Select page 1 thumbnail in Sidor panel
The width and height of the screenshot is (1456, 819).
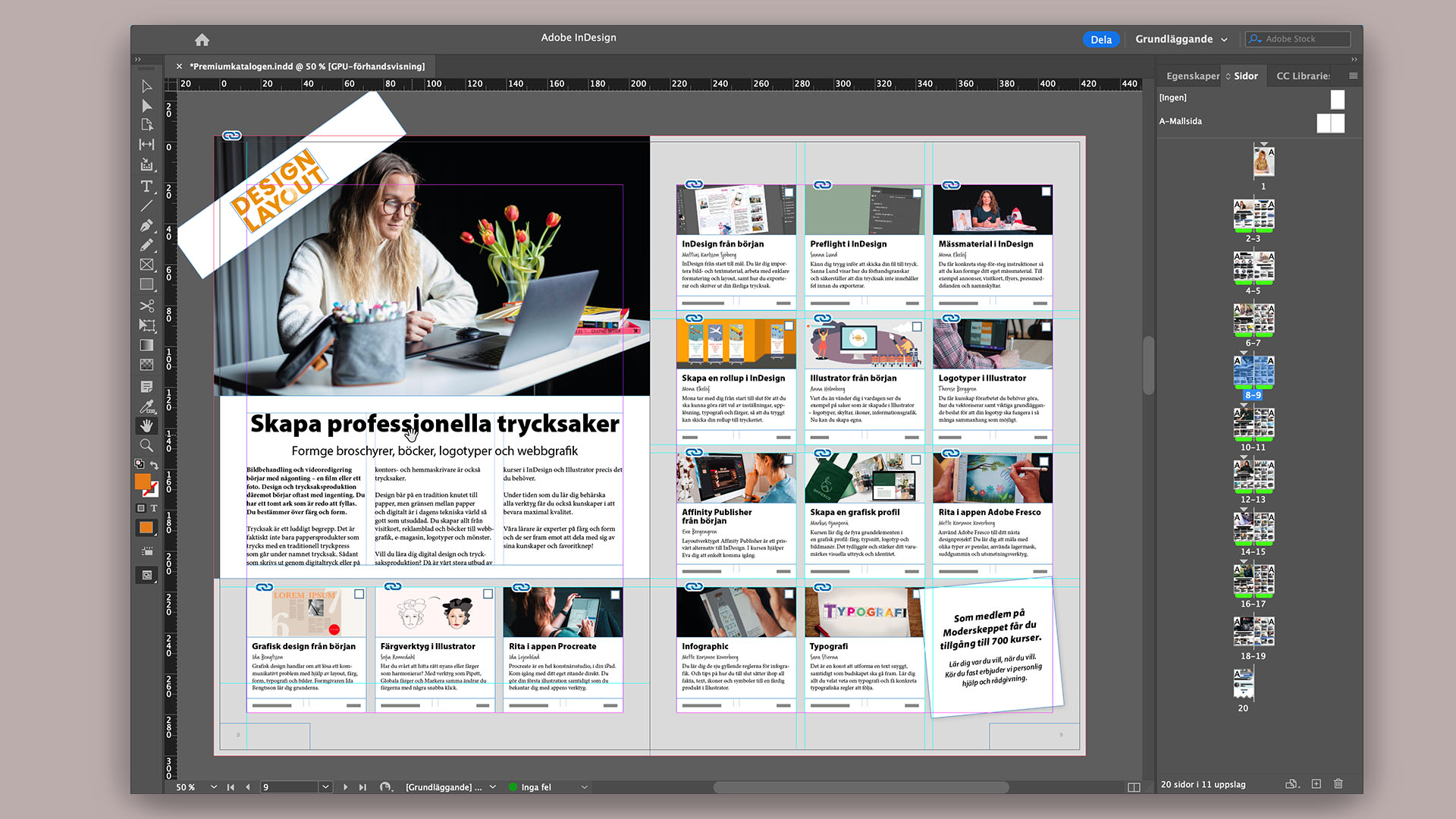(x=1263, y=162)
